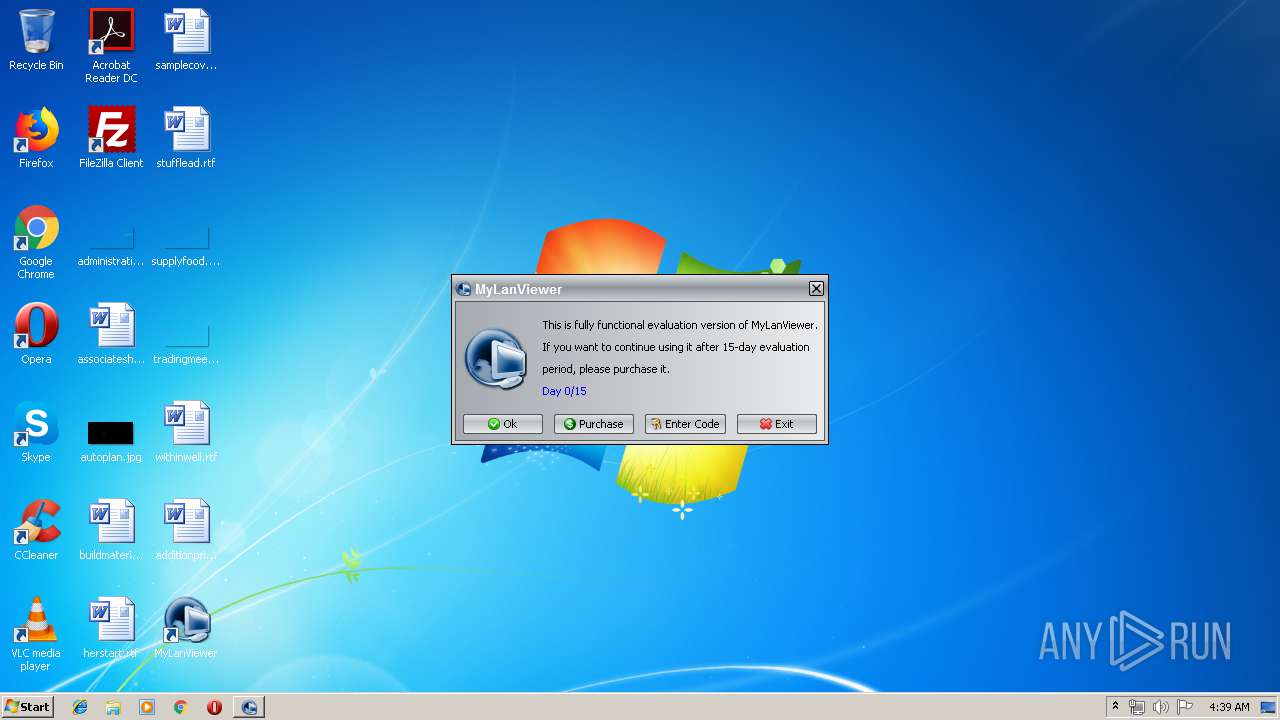Open Windows Explorer folder from taskbar
The height and width of the screenshot is (720, 1280).
(x=113, y=707)
